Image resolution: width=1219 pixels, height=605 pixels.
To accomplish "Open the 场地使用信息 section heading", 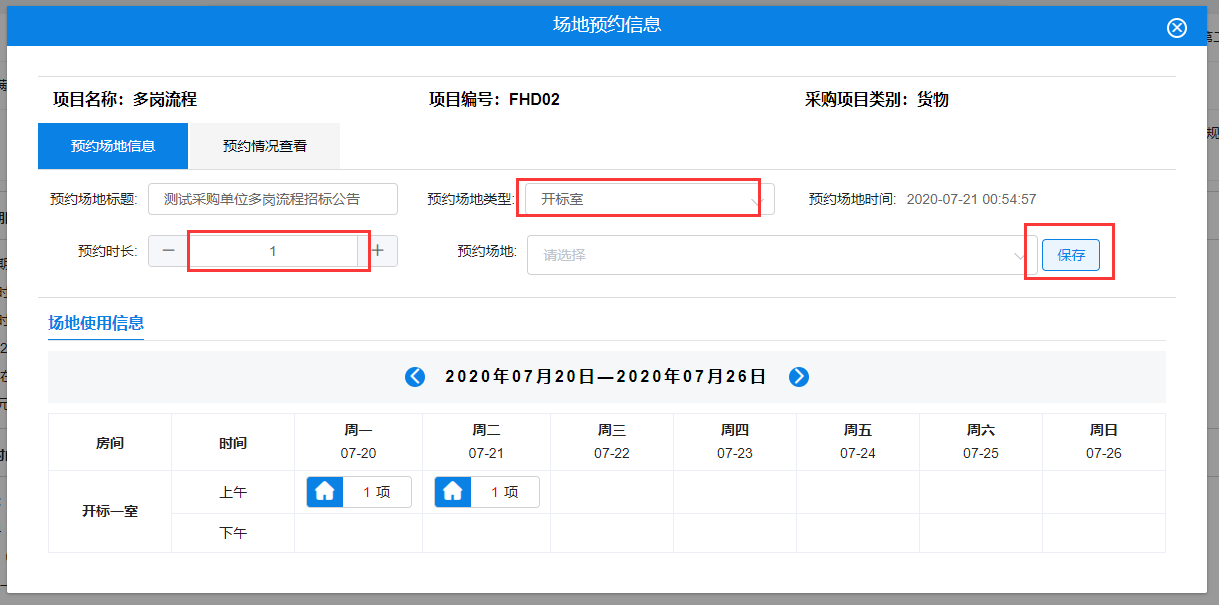I will (x=96, y=323).
